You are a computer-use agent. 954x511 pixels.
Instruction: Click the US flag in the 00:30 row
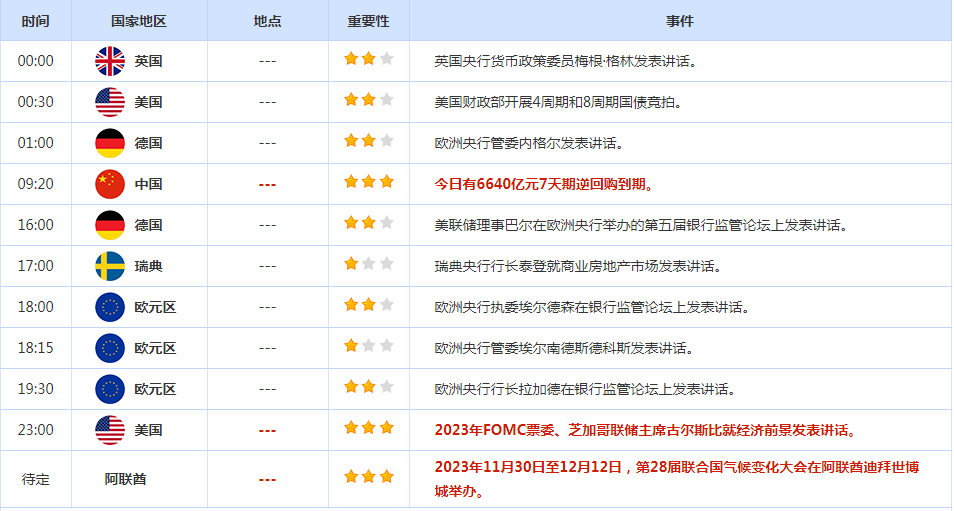click(110, 102)
